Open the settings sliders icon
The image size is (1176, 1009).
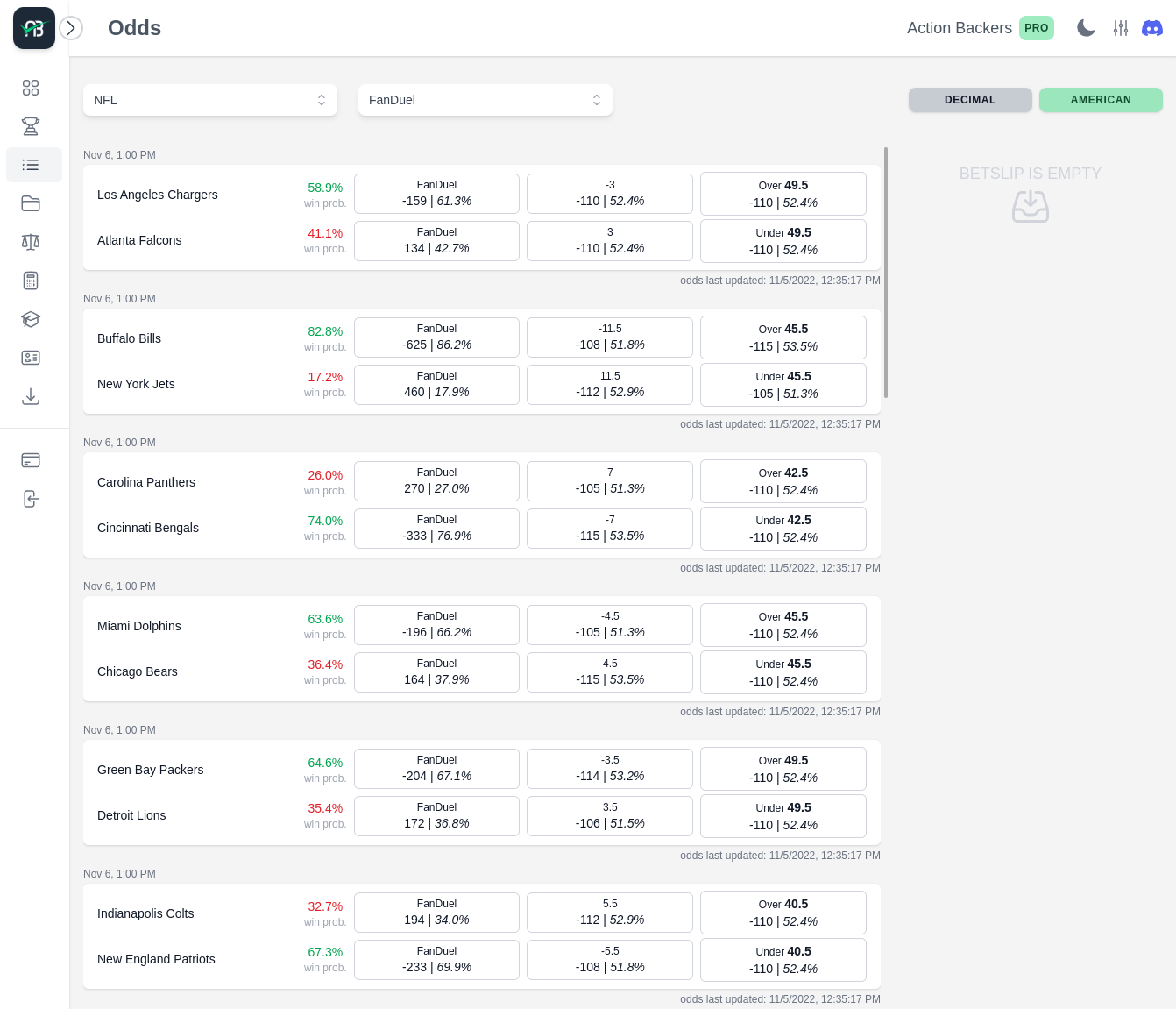(1121, 28)
